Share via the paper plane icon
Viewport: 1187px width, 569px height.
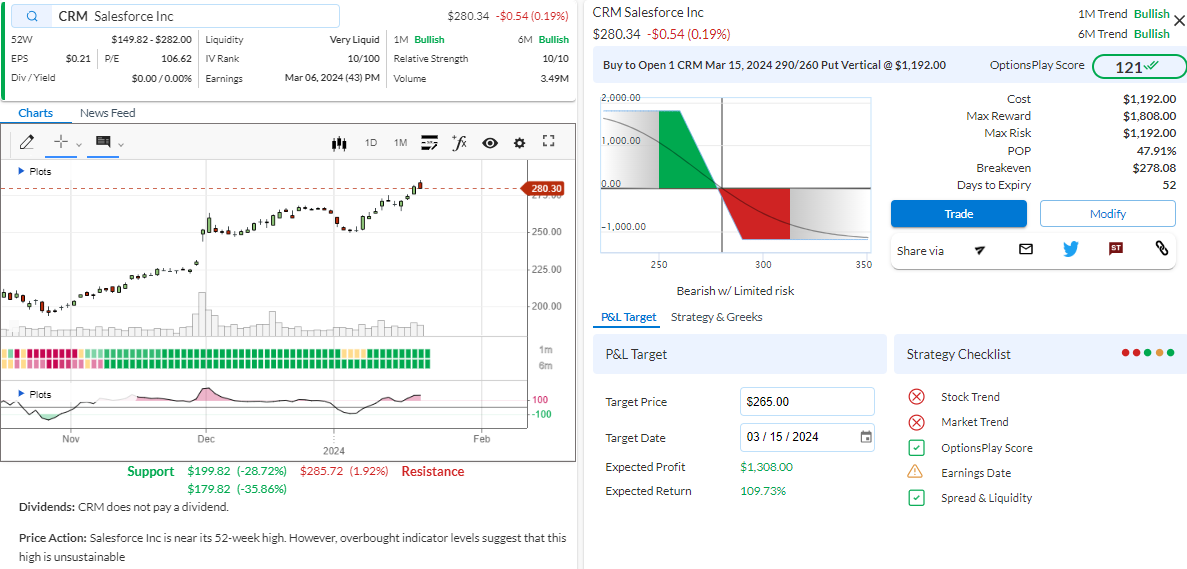[980, 250]
